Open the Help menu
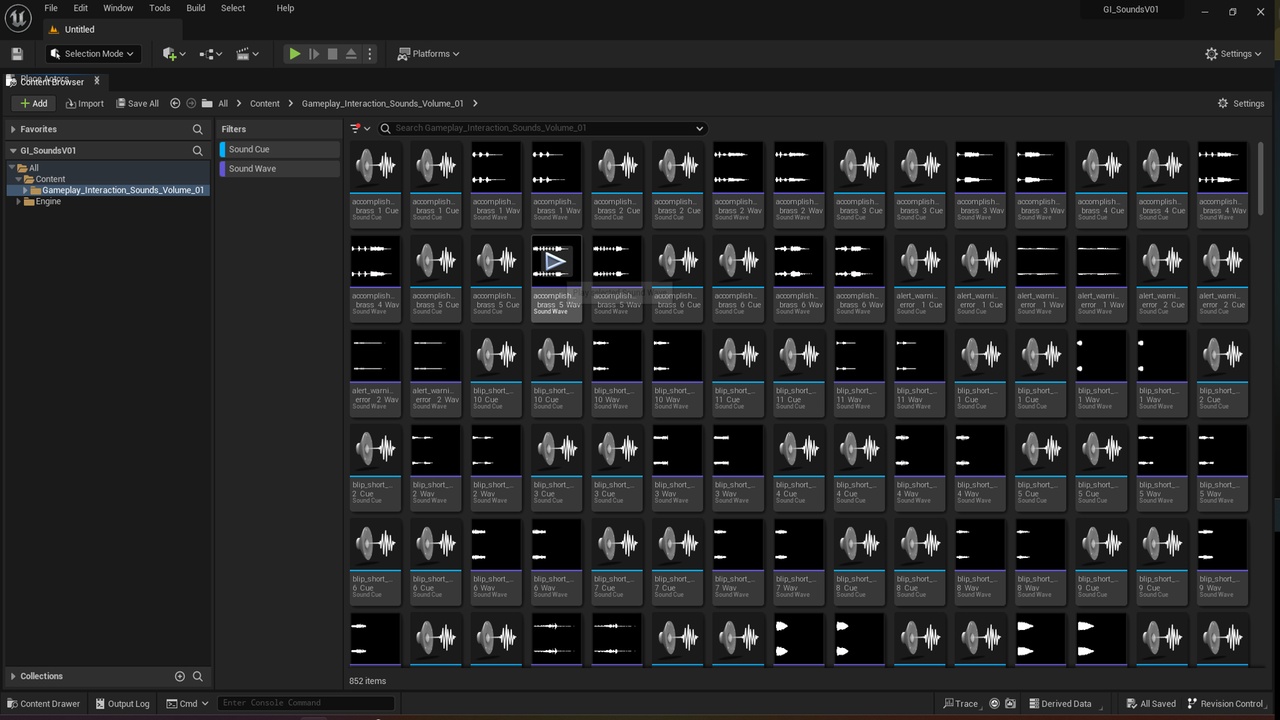The width and height of the screenshot is (1280, 720). pos(285,8)
